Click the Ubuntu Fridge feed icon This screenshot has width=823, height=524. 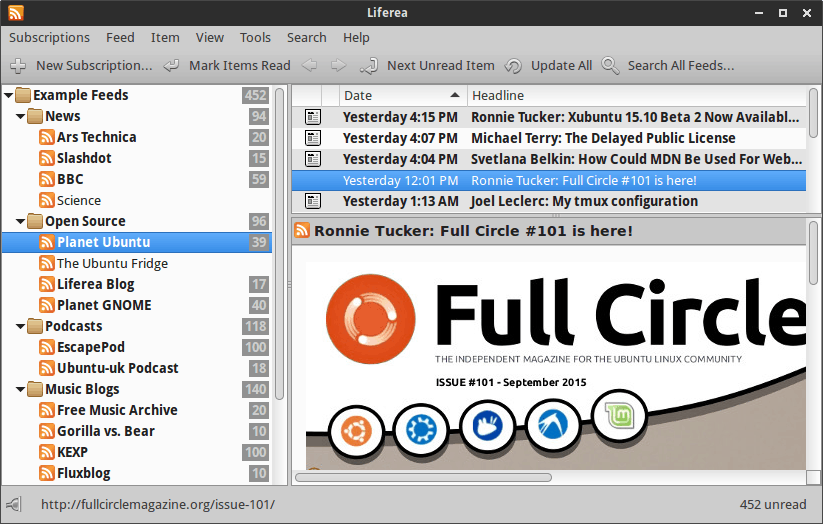click(47, 263)
